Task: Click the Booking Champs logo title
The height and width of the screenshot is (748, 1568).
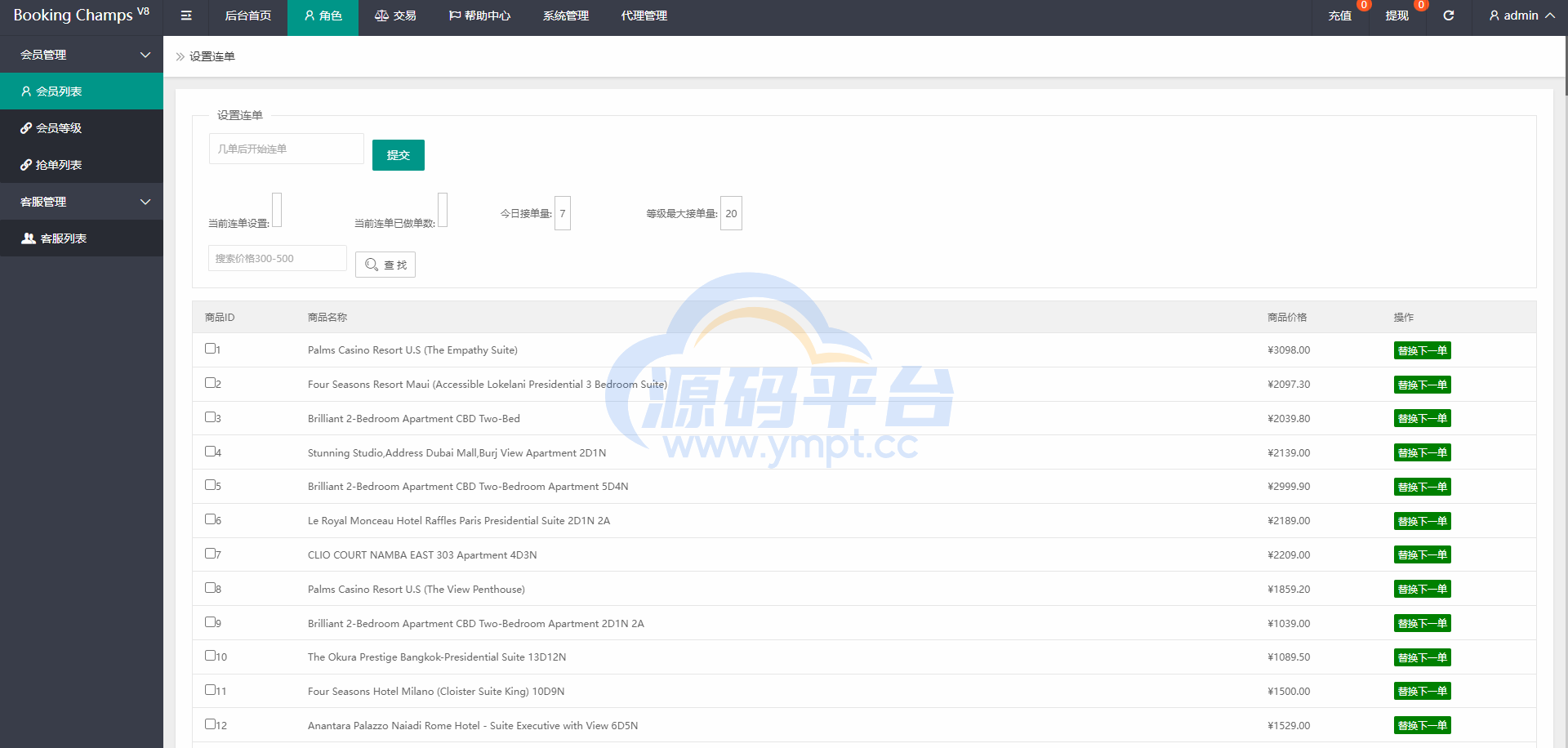Action: pyautogui.click(x=82, y=16)
